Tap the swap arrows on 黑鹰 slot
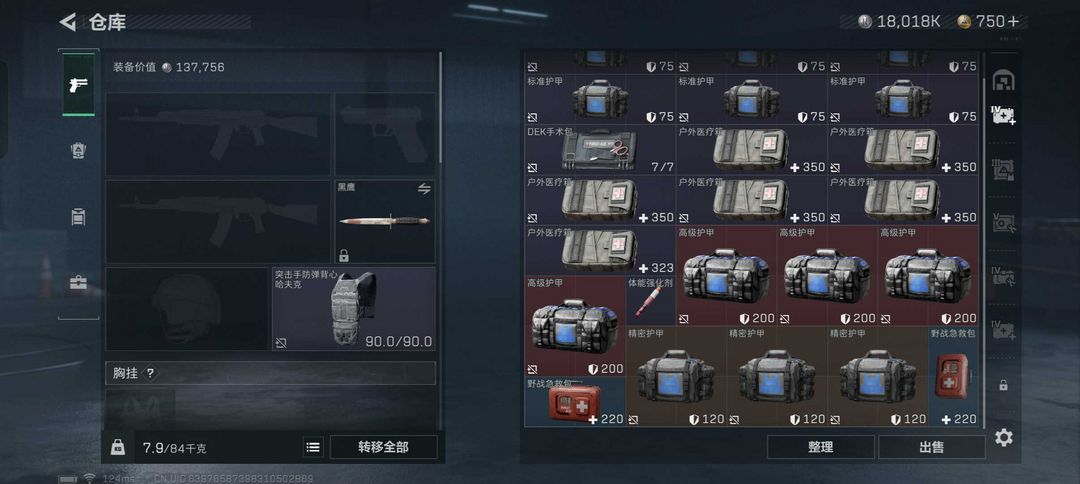This screenshot has height=484, width=1080. click(424, 189)
